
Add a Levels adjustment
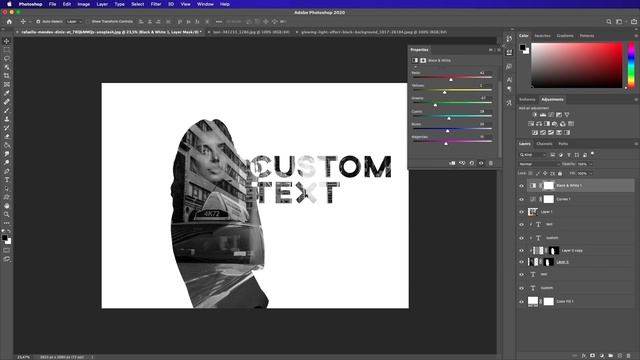543,115
